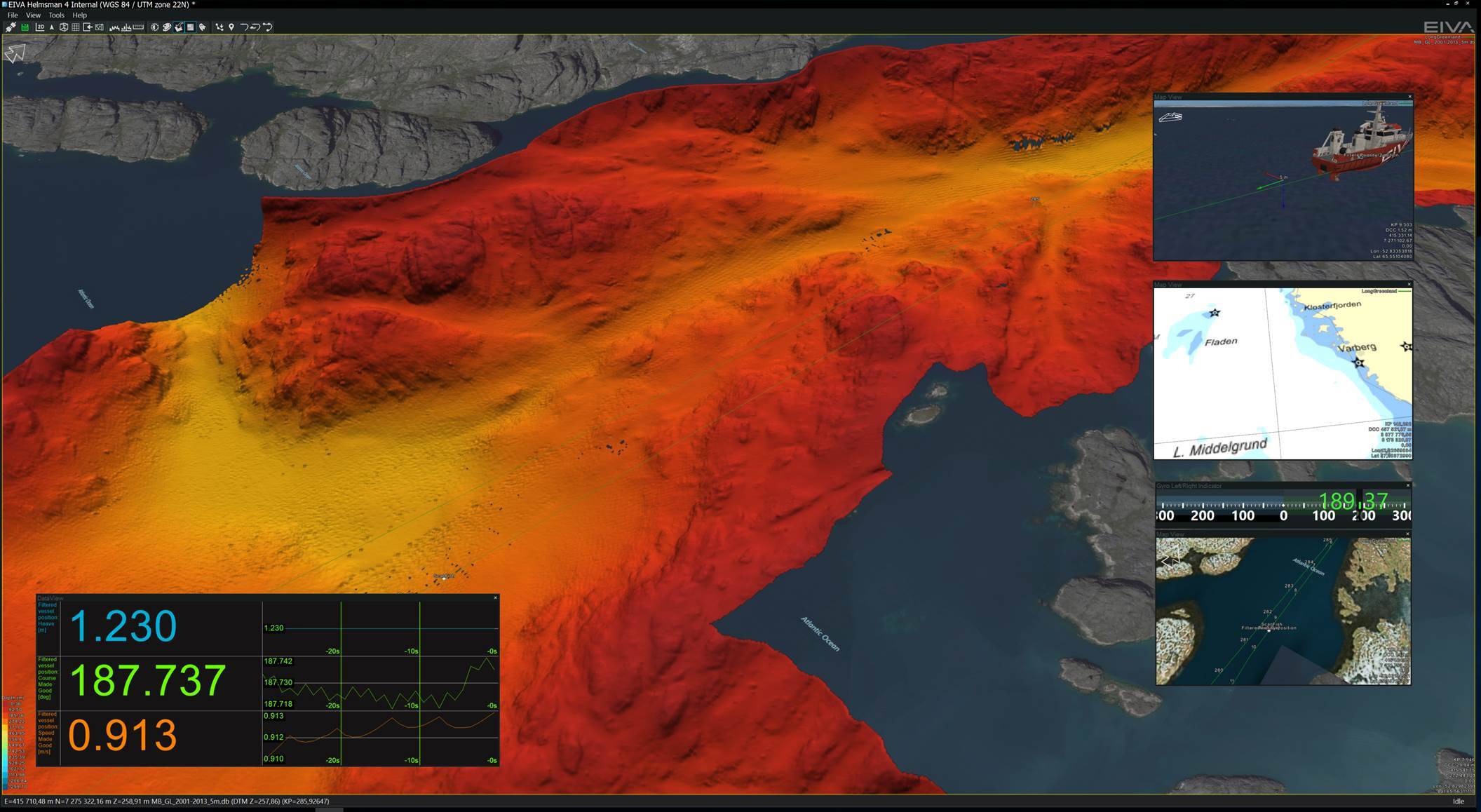
Task: Click the runline reverse arrow icon
Action: [255, 27]
